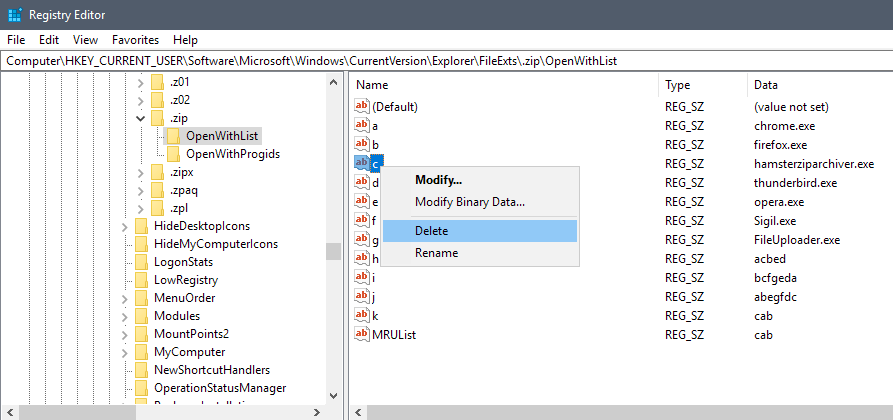
Task: Click the tree pane vertical scrollbar up arrow
Action: point(334,83)
